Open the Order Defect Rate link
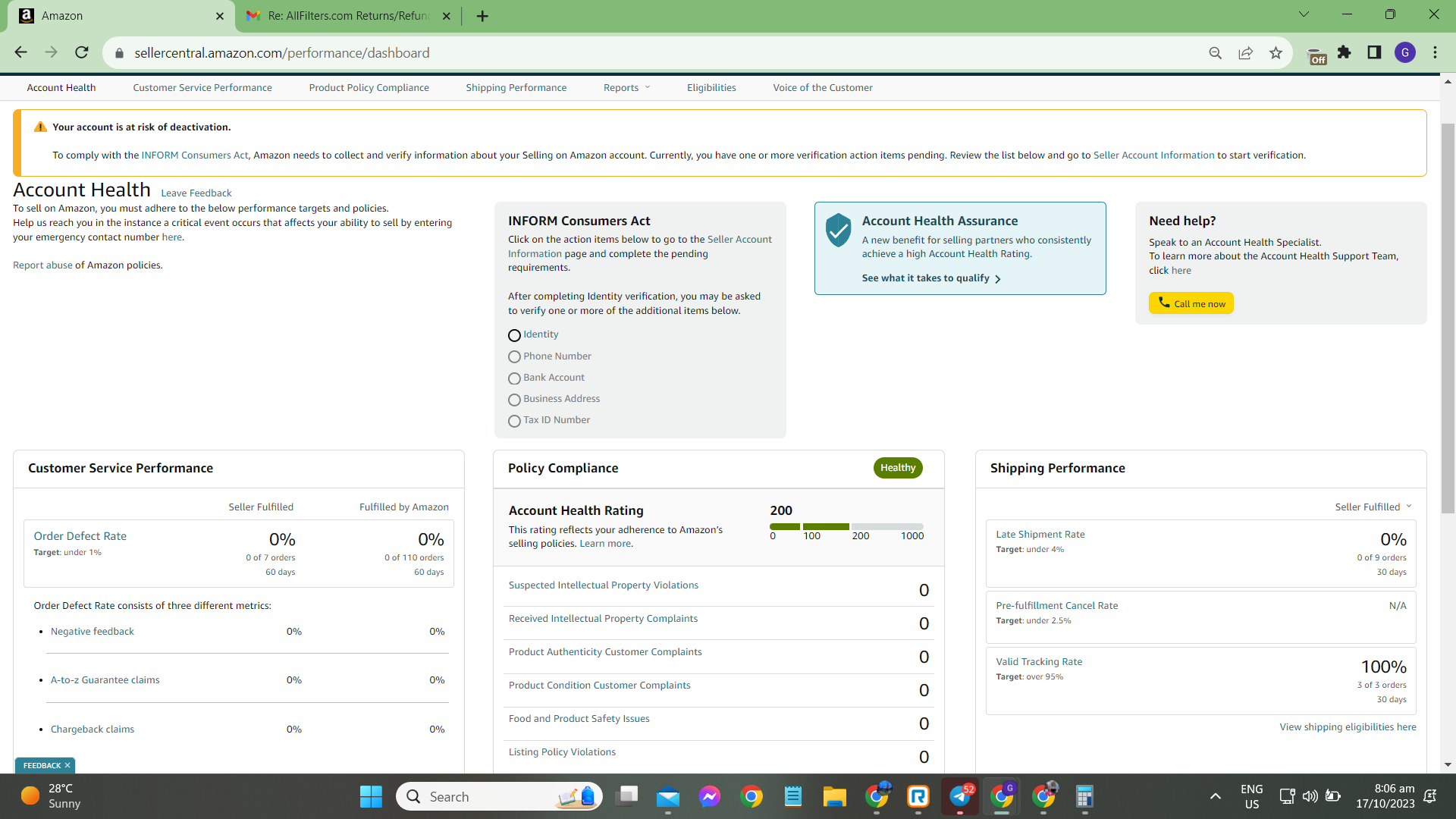1456x819 pixels. tap(80, 536)
